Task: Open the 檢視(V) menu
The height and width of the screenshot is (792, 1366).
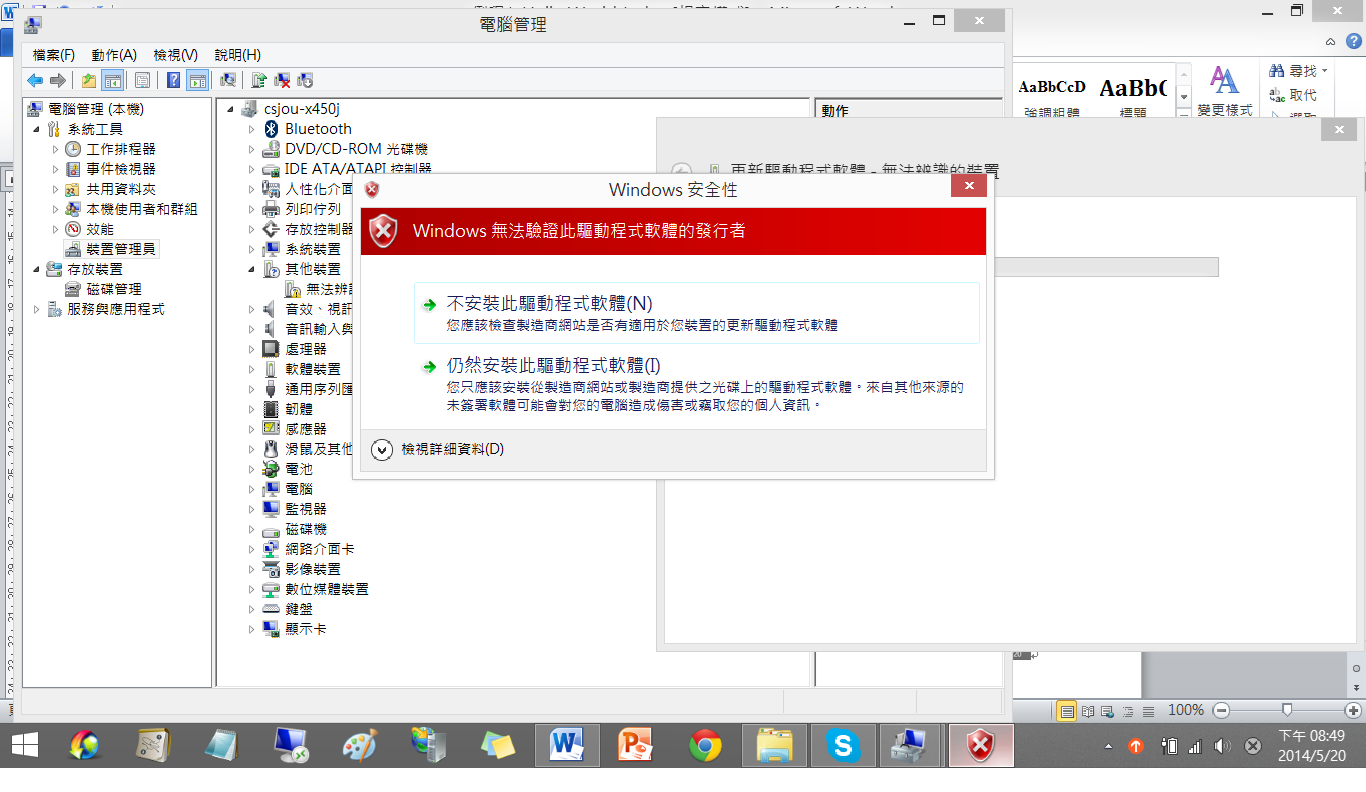Action: (x=176, y=55)
